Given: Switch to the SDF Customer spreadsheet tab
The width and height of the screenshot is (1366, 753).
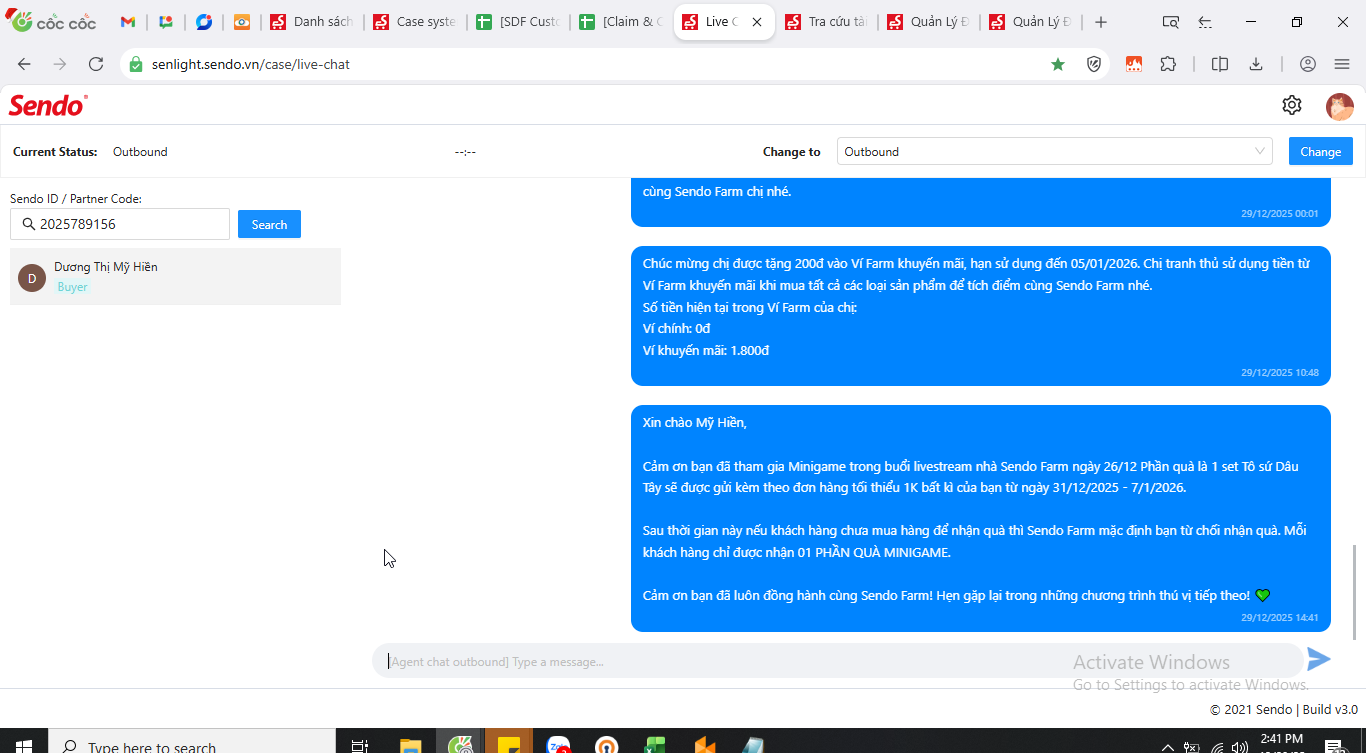Looking at the screenshot, I should pyautogui.click(x=518, y=22).
